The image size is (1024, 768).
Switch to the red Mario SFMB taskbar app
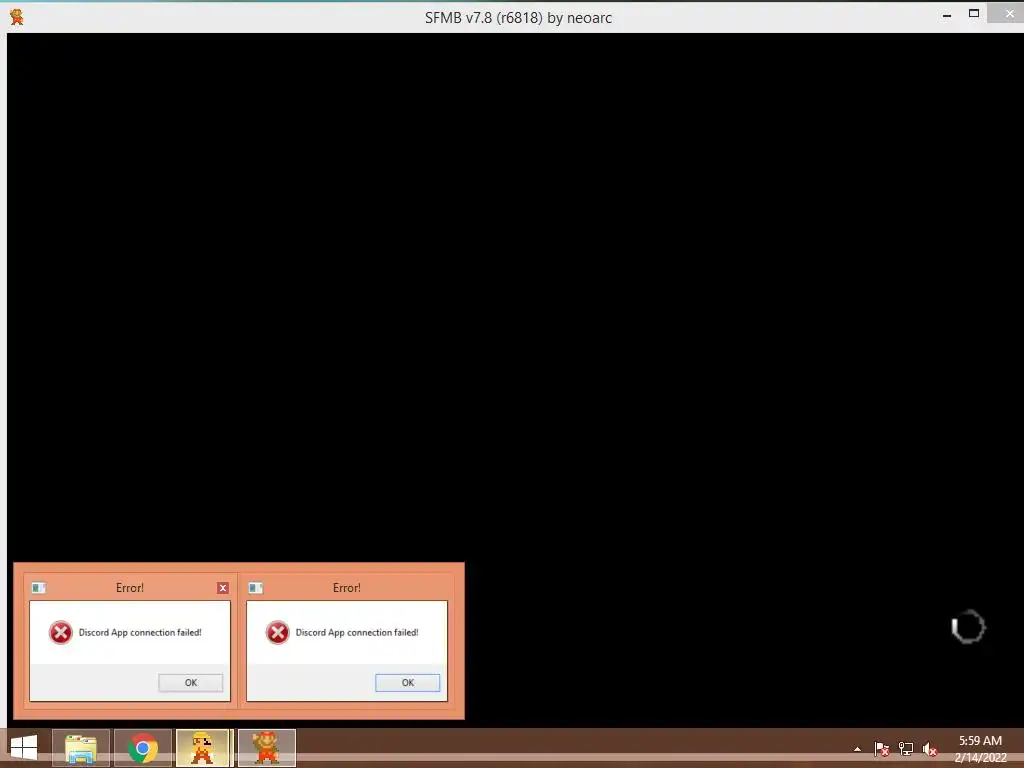266,748
